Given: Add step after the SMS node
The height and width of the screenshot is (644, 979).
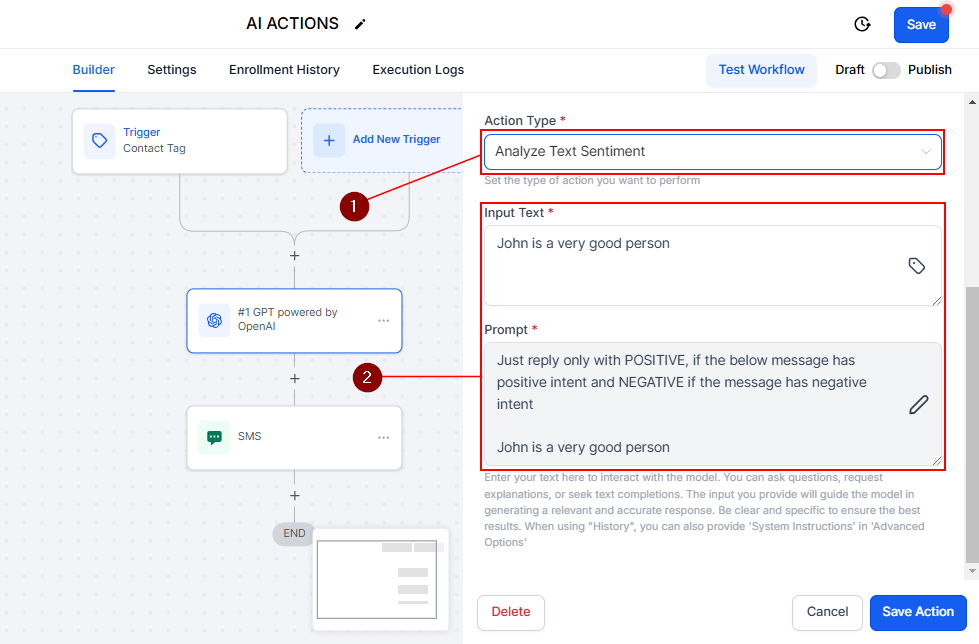Looking at the screenshot, I should 295,495.
